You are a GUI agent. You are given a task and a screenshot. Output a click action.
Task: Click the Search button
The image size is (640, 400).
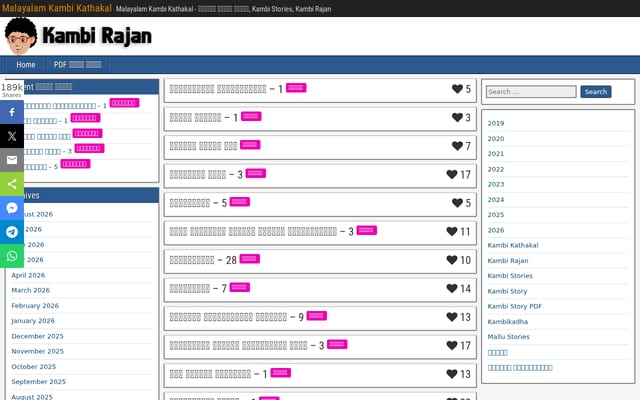(x=596, y=91)
